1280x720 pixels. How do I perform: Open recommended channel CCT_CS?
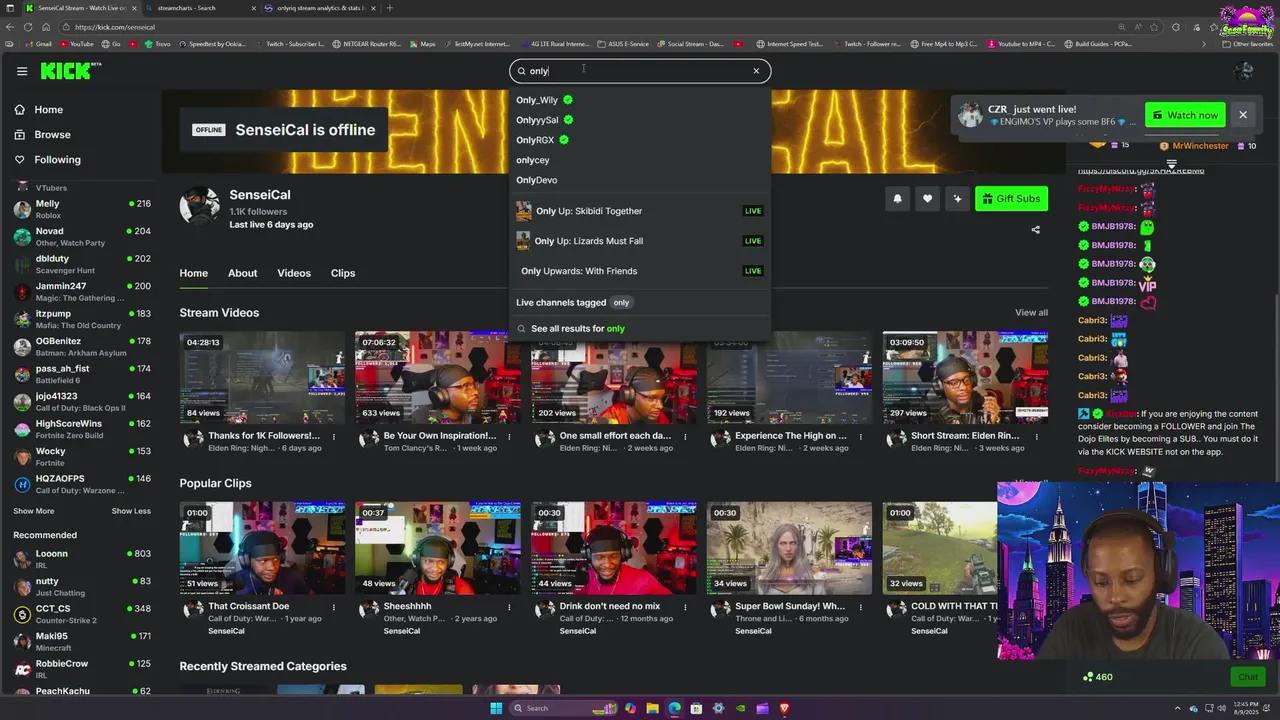[80, 614]
